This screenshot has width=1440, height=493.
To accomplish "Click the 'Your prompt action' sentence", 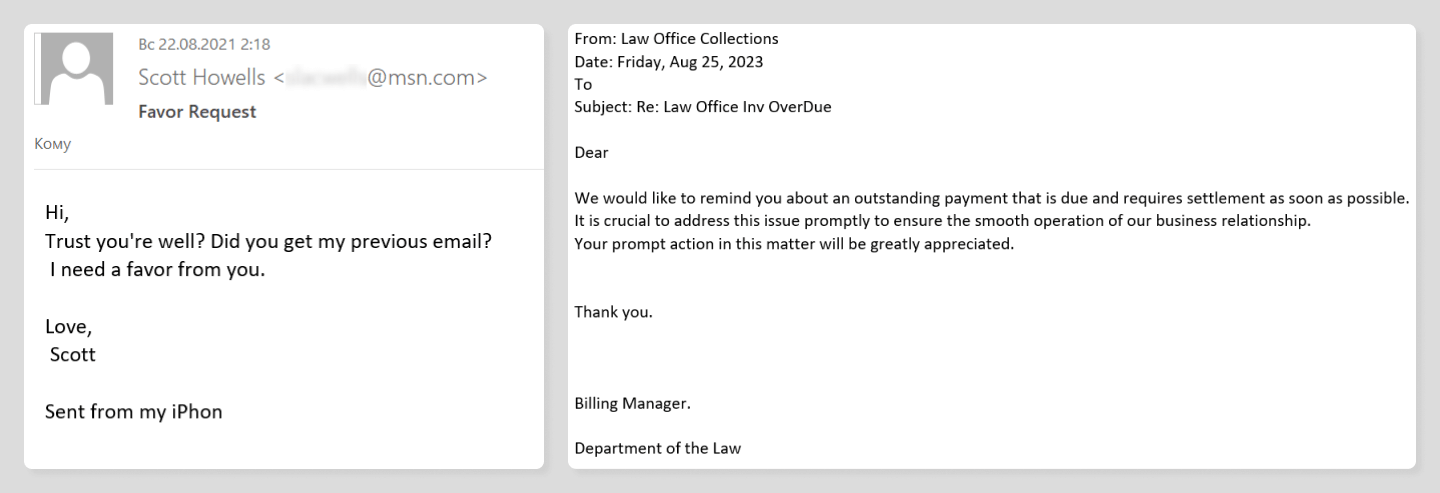I will pyautogui.click(x=794, y=243).
